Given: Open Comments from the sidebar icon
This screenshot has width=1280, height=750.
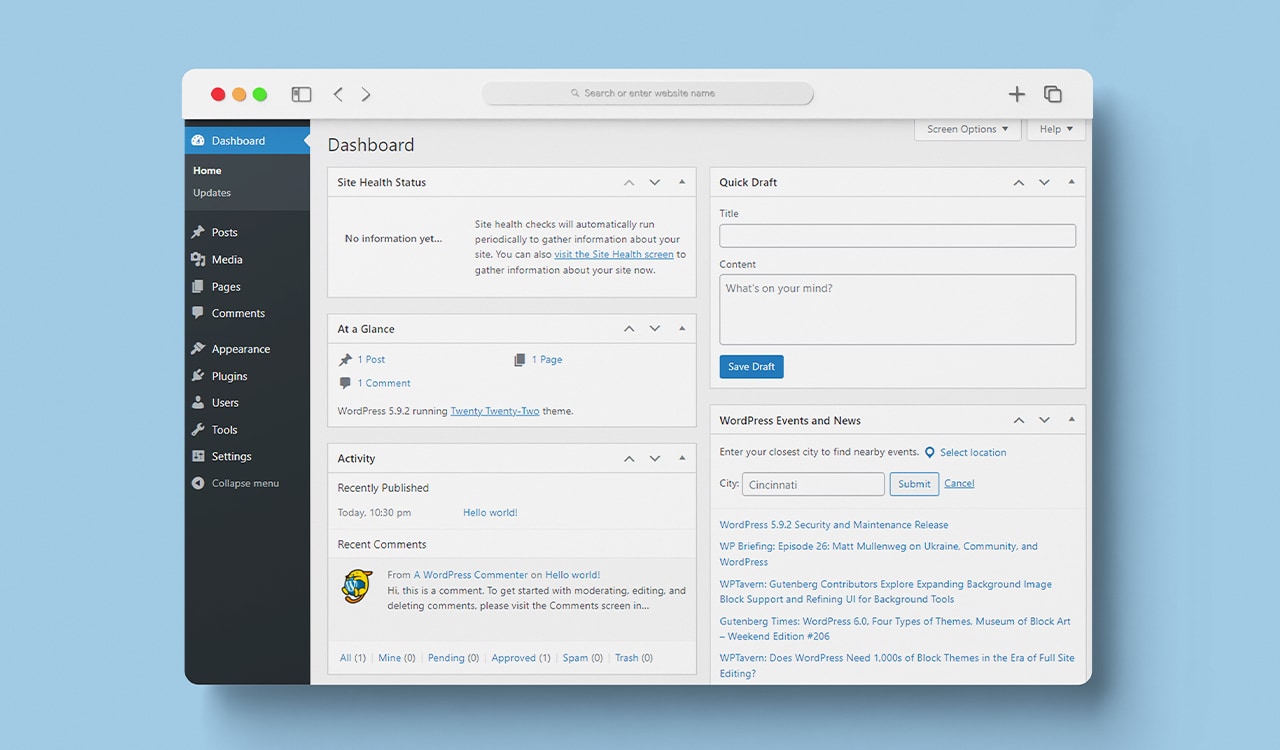Looking at the screenshot, I should [200, 313].
